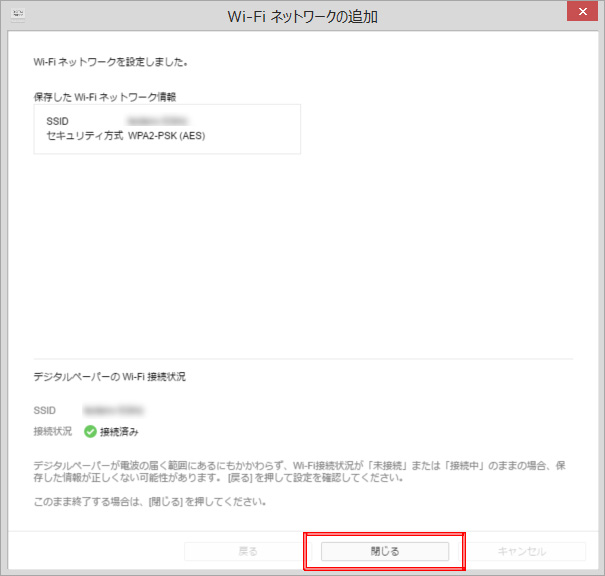Click the このまま終了する場合は instruction line
605x576 pixels.
click(x=150, y=502)
